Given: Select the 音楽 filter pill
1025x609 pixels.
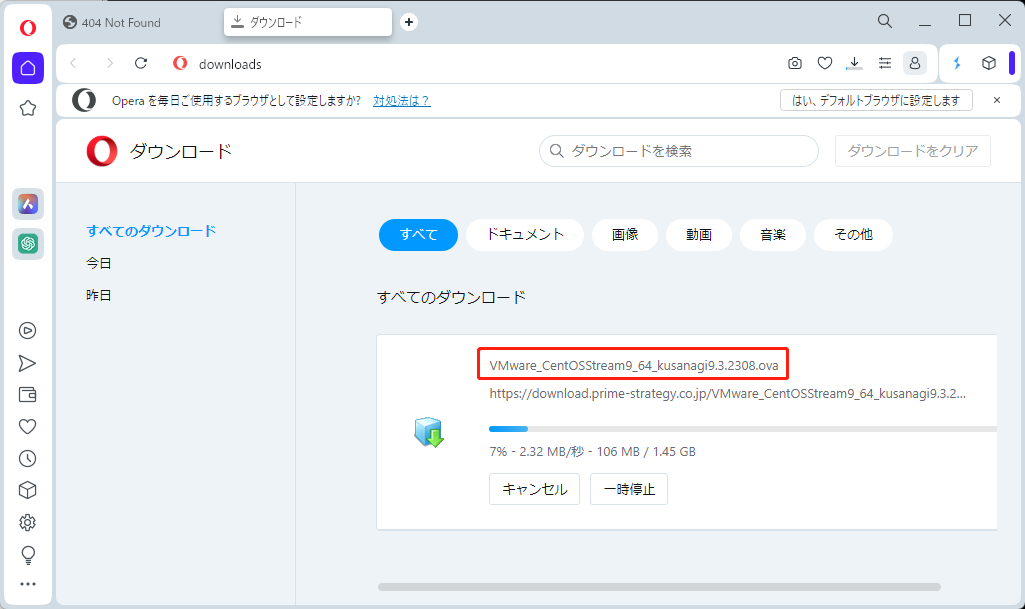Looking at the screenshot, I should click(x=773, y=235).
